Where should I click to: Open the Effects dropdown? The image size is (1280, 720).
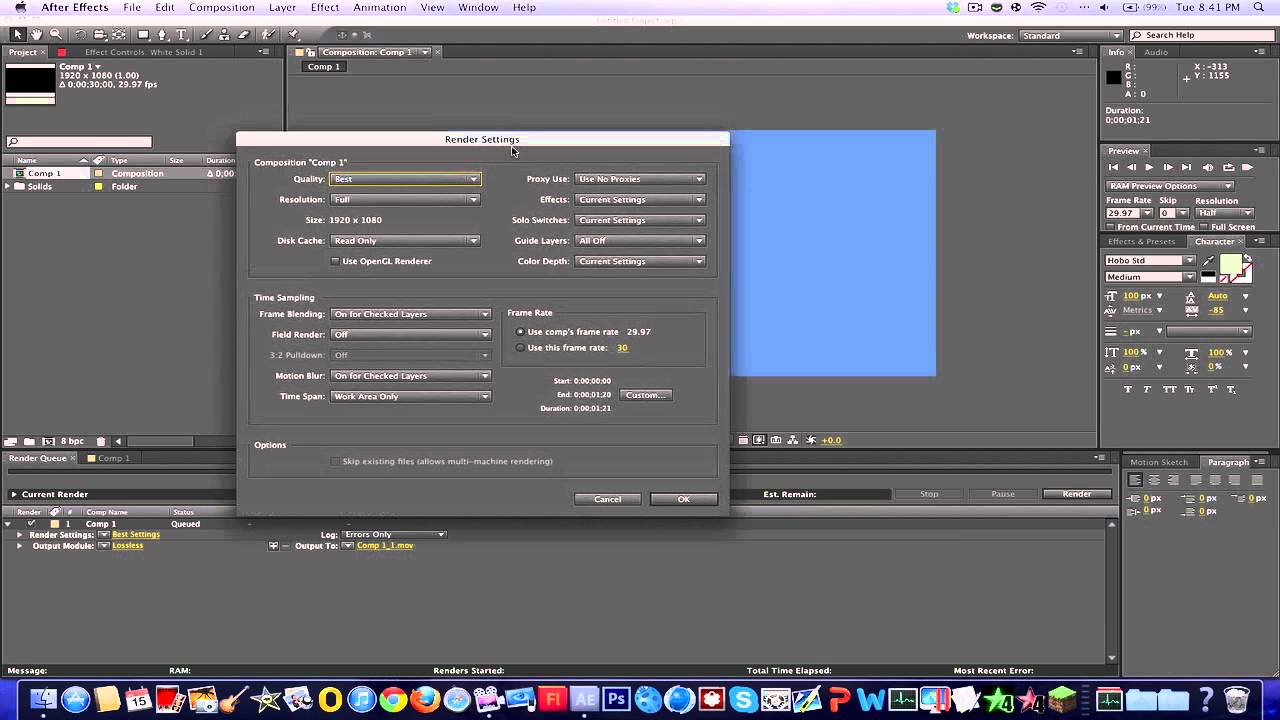coord(641,200)
